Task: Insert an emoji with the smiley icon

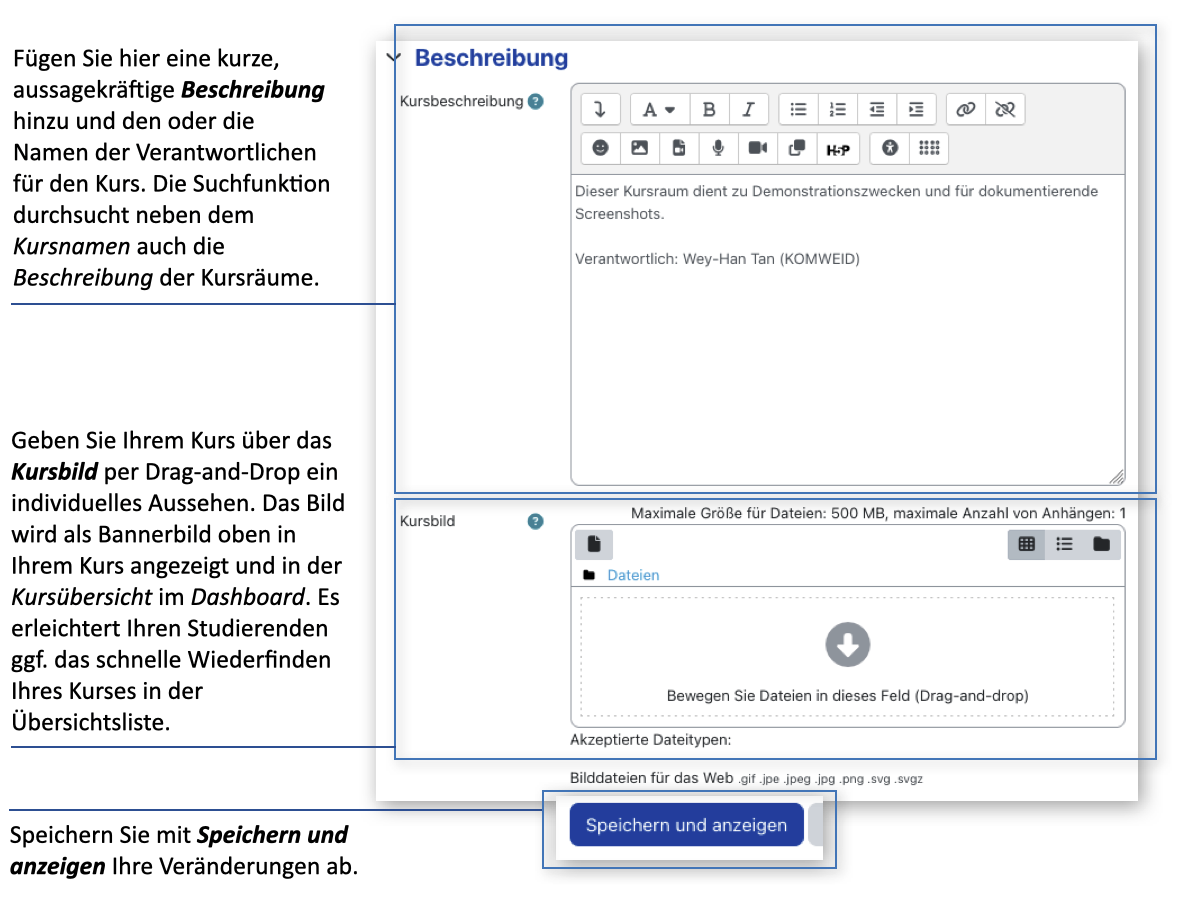Action: coord(600,148)
